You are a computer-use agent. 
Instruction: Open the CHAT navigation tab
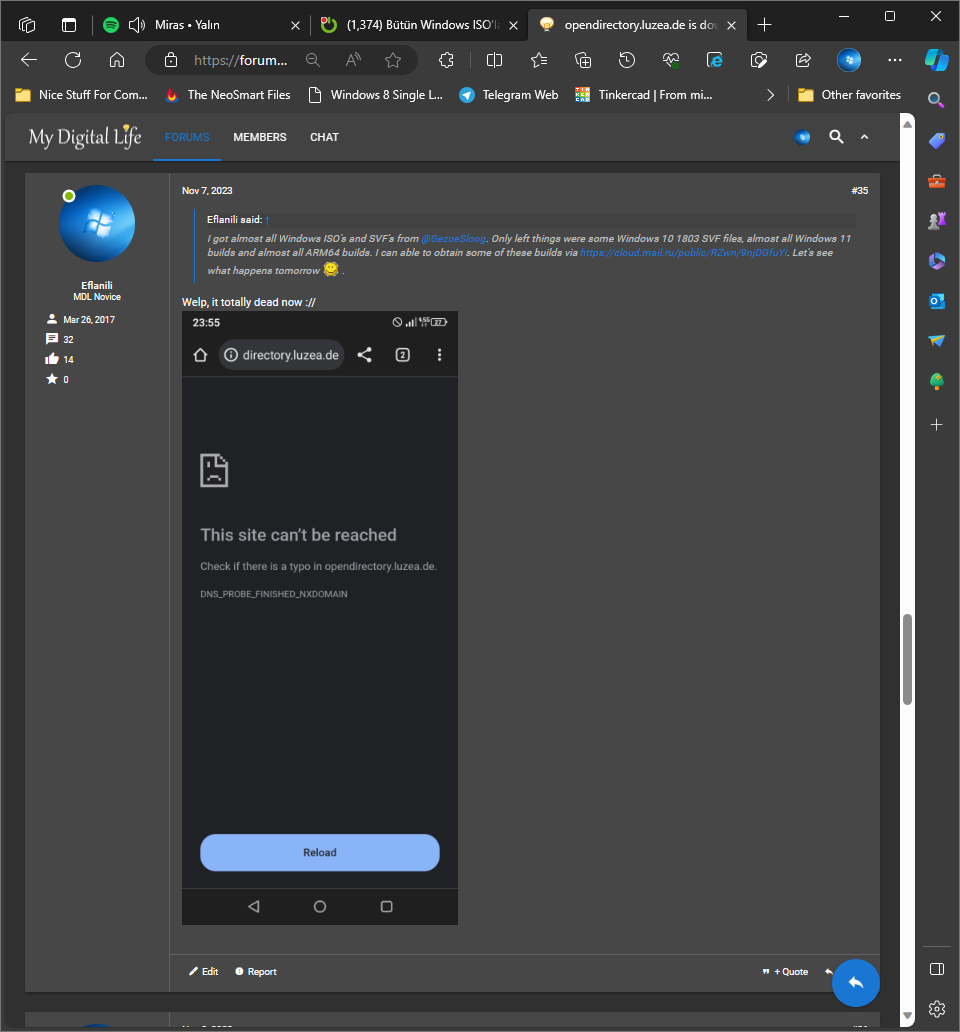tap(324, 137)
